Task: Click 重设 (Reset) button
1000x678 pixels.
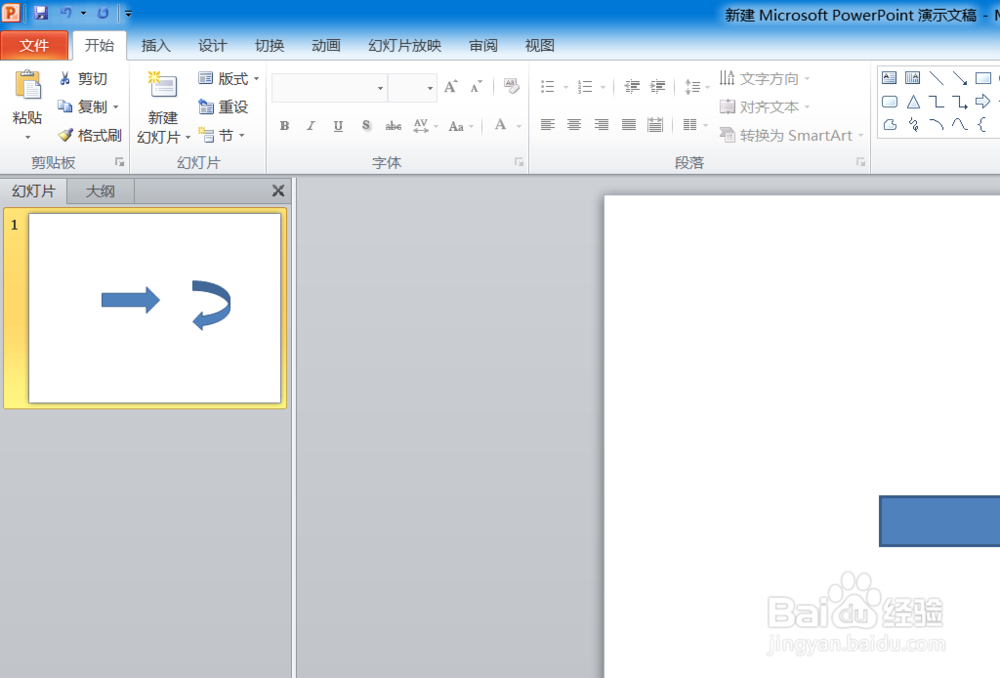Action: point(223,107)
